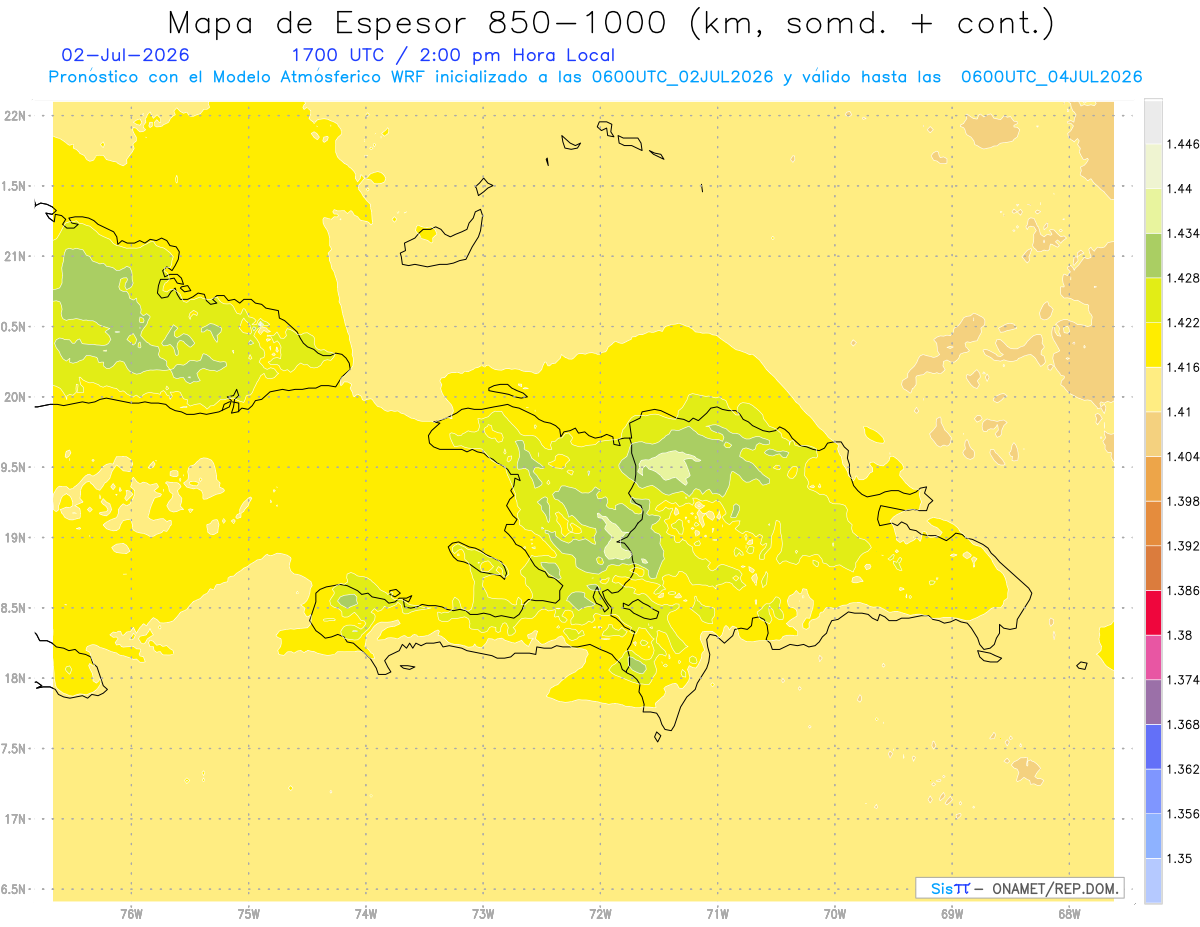
Task: Select the valid-until time "0600UTC_04JUL2026"
Action: click(1051, 77)
